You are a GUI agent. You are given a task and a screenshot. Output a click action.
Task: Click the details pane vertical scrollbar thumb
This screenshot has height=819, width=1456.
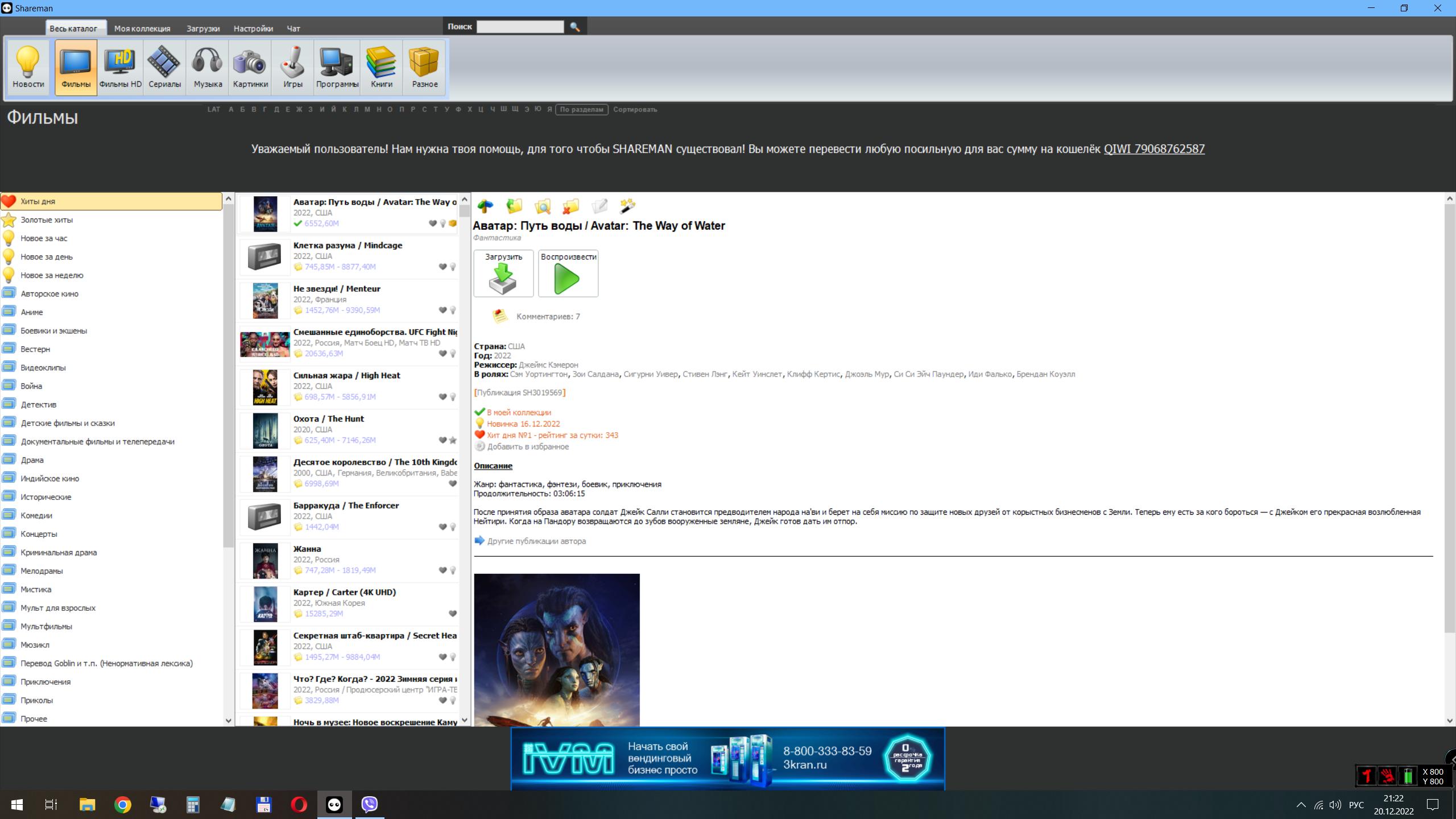pyautogui.click(x=1450, y=418)
